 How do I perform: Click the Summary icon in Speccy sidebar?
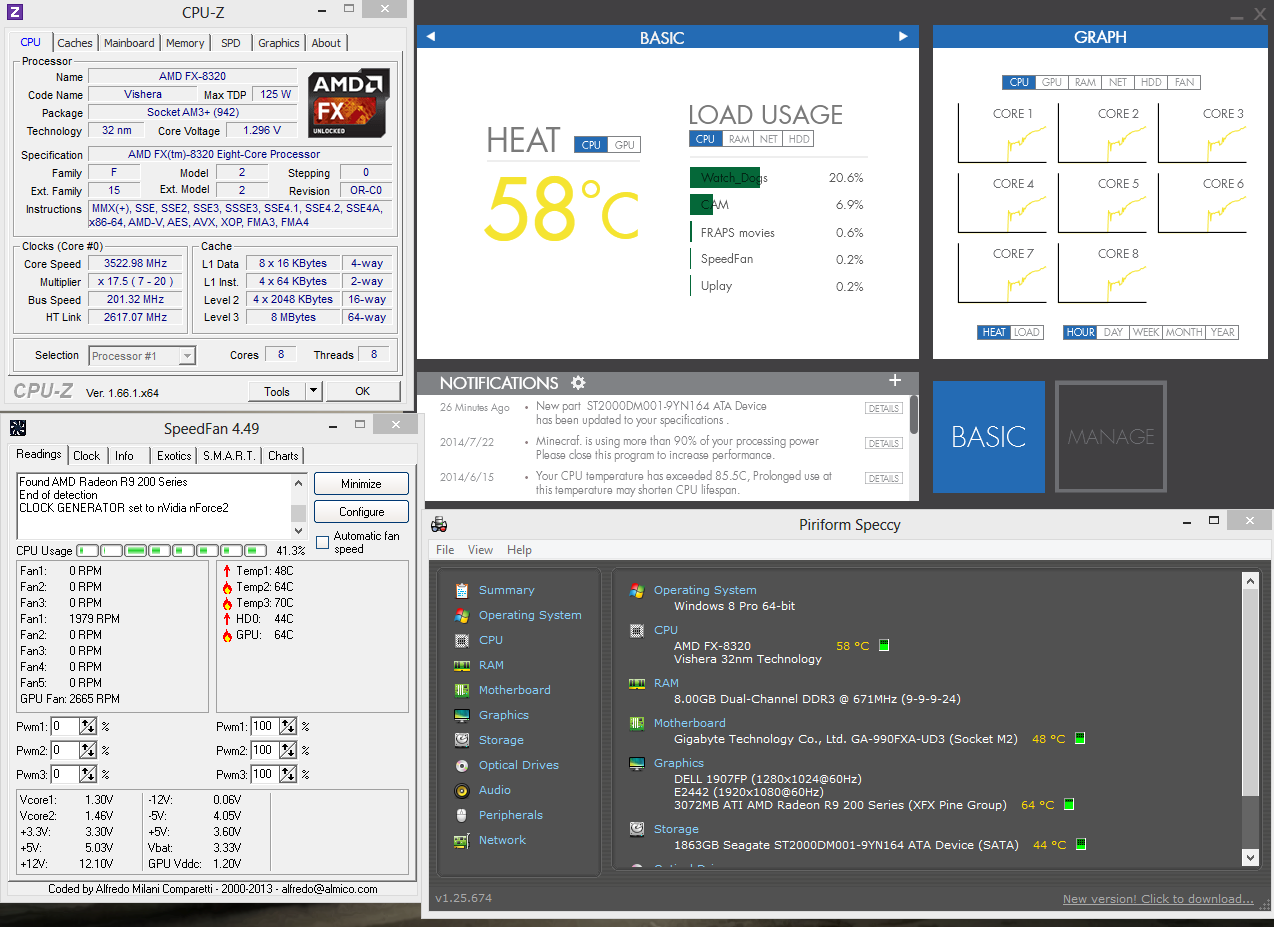click(x=461, y=590)
